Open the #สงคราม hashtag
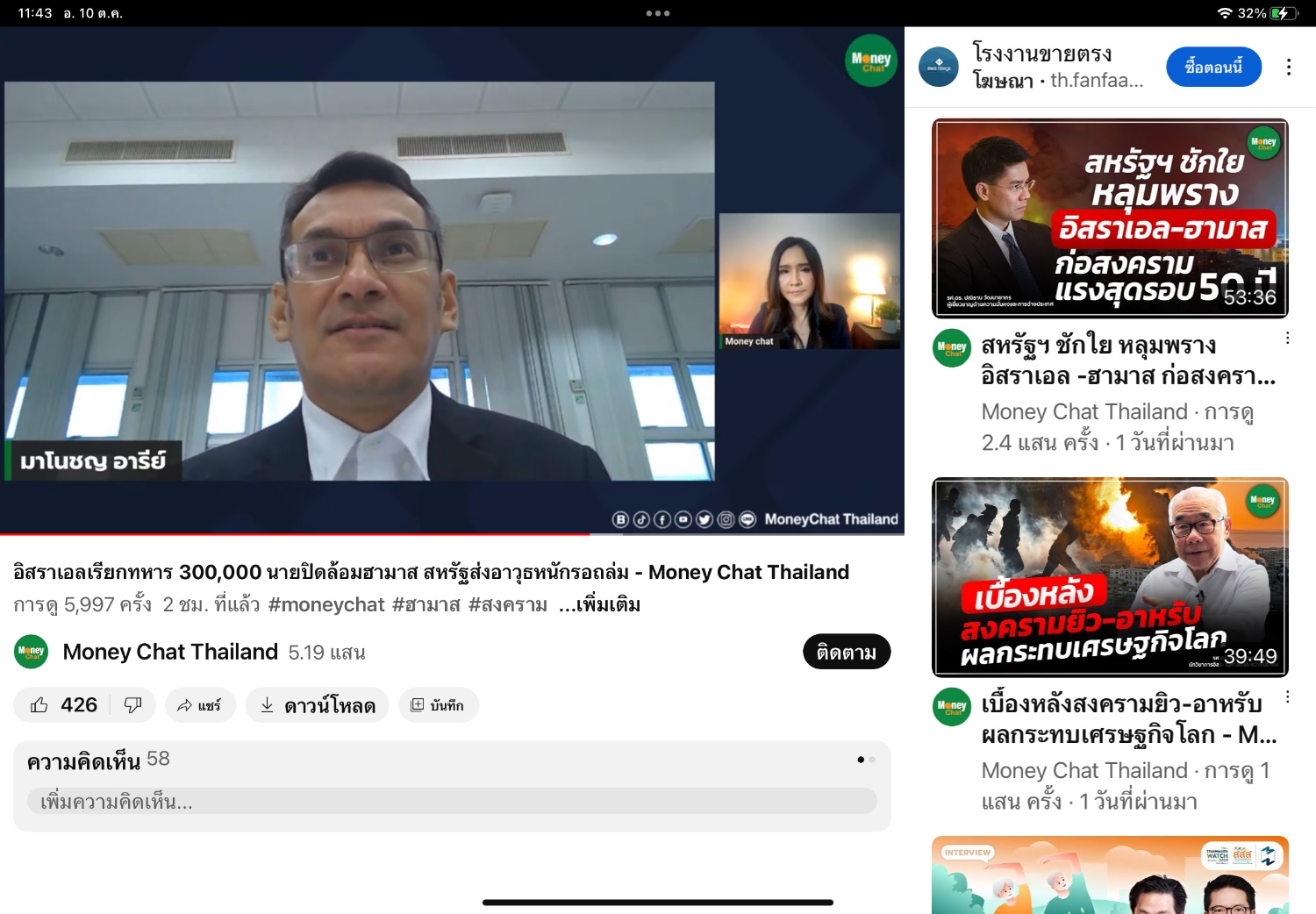The width and height of the screenshot is (1316, 914). 508,604
